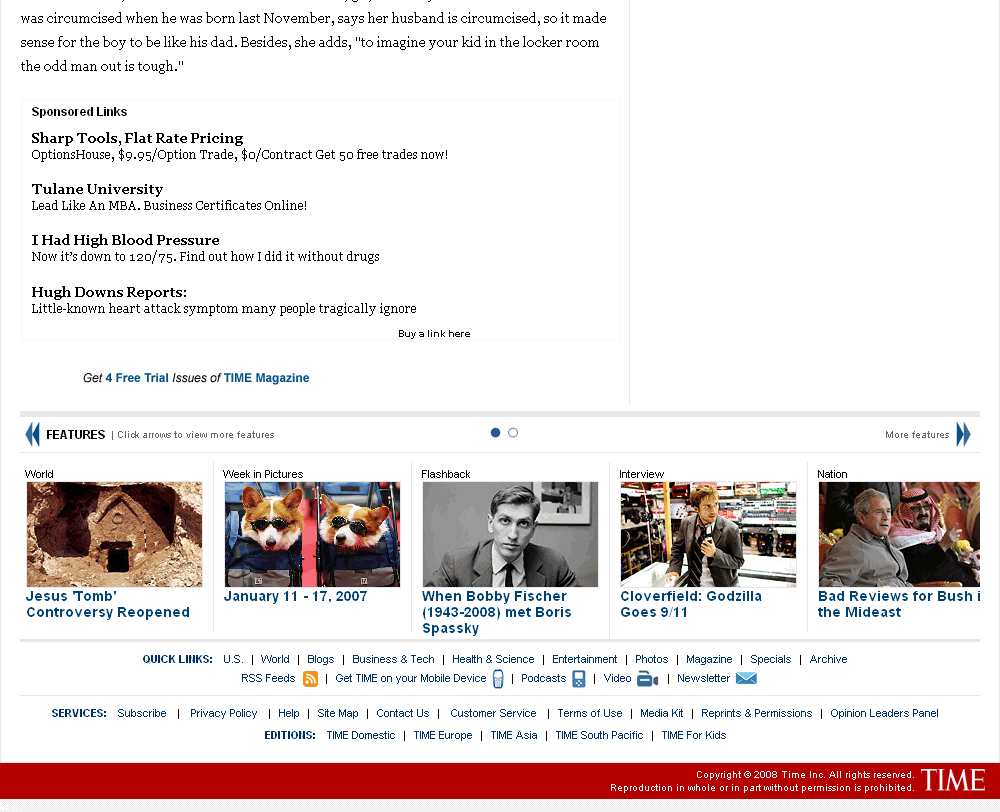Viewport: 1000px width, 812px height.
Task: Click 'Buy a link here'
Action: click(434, 334)
